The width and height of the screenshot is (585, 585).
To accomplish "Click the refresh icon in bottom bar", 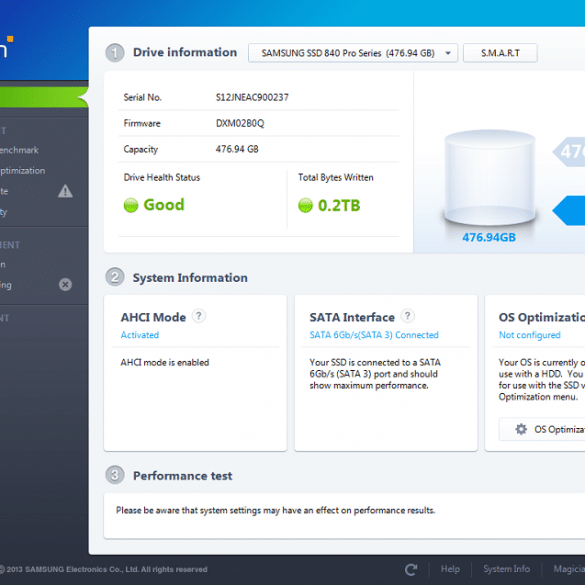I will pyautogui.click(x=411, y=569).
